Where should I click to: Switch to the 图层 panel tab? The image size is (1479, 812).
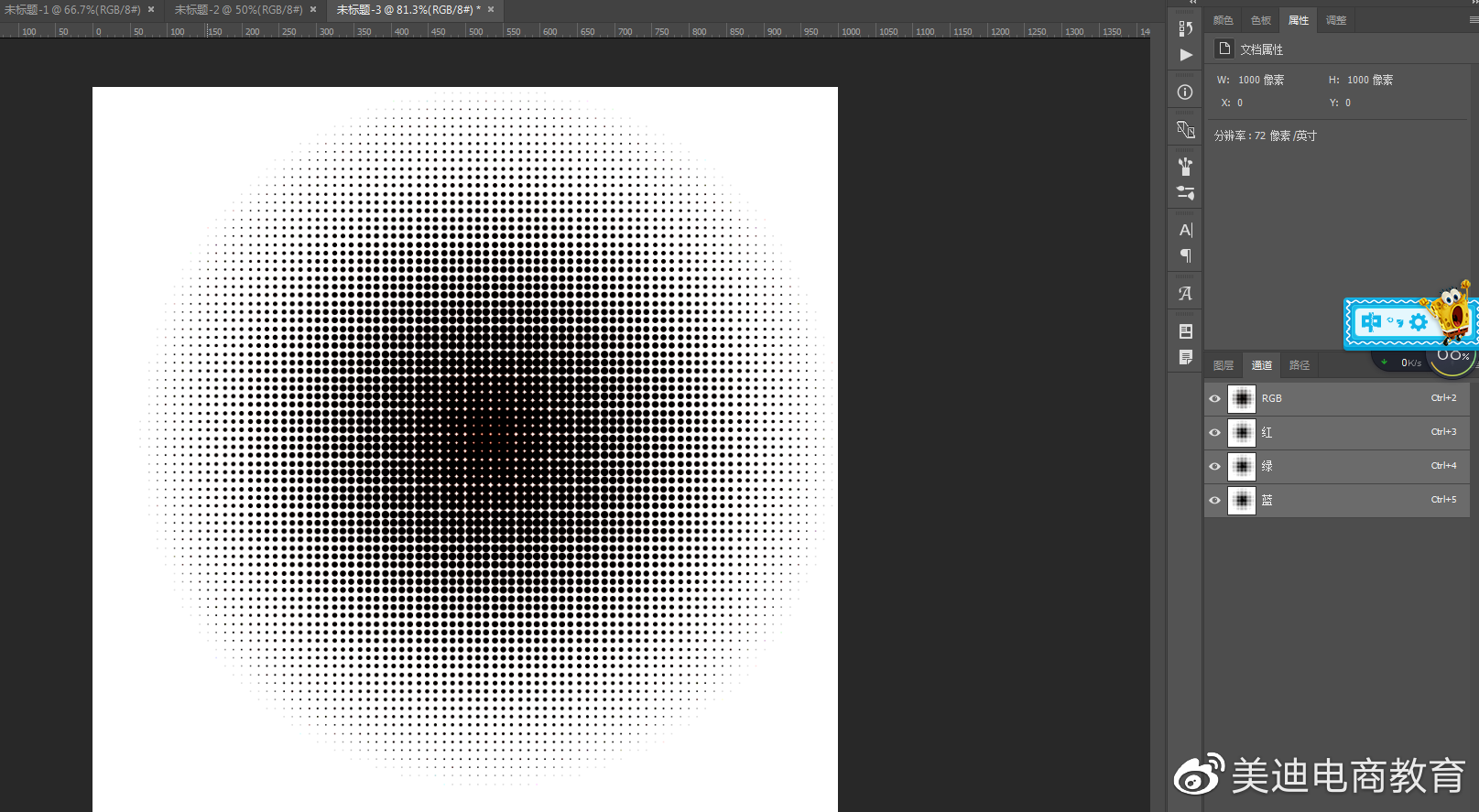pyautogui.click(x=1223, y=365)
